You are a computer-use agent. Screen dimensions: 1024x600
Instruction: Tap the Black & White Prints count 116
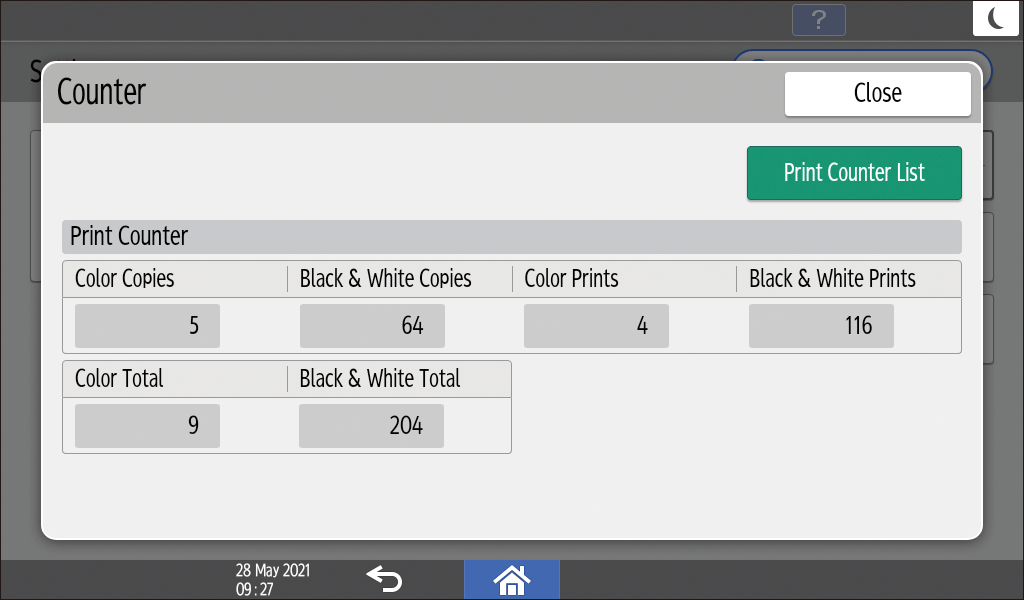point(821,326)
